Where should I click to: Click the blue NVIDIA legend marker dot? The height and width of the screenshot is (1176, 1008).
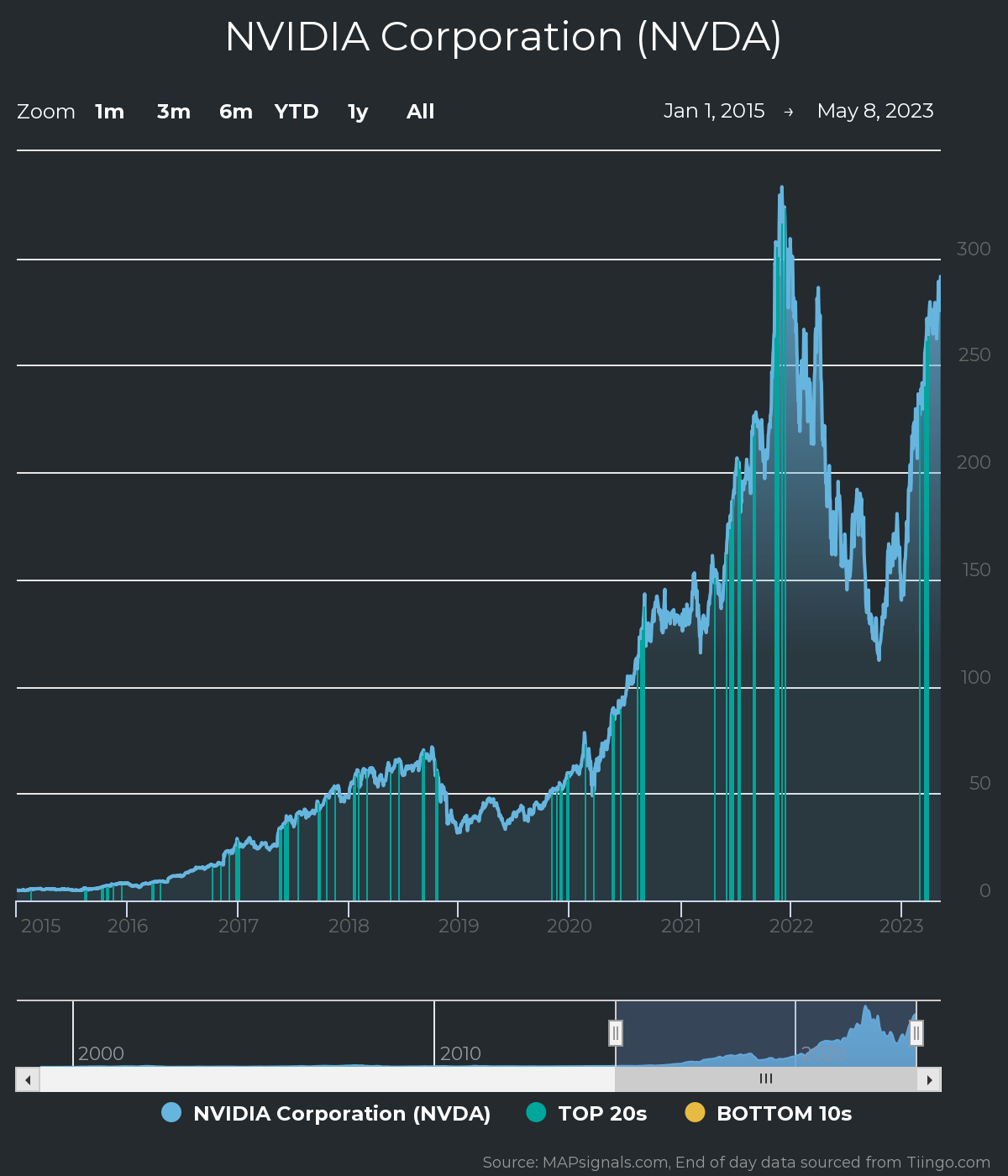[x=171, y=1113]
